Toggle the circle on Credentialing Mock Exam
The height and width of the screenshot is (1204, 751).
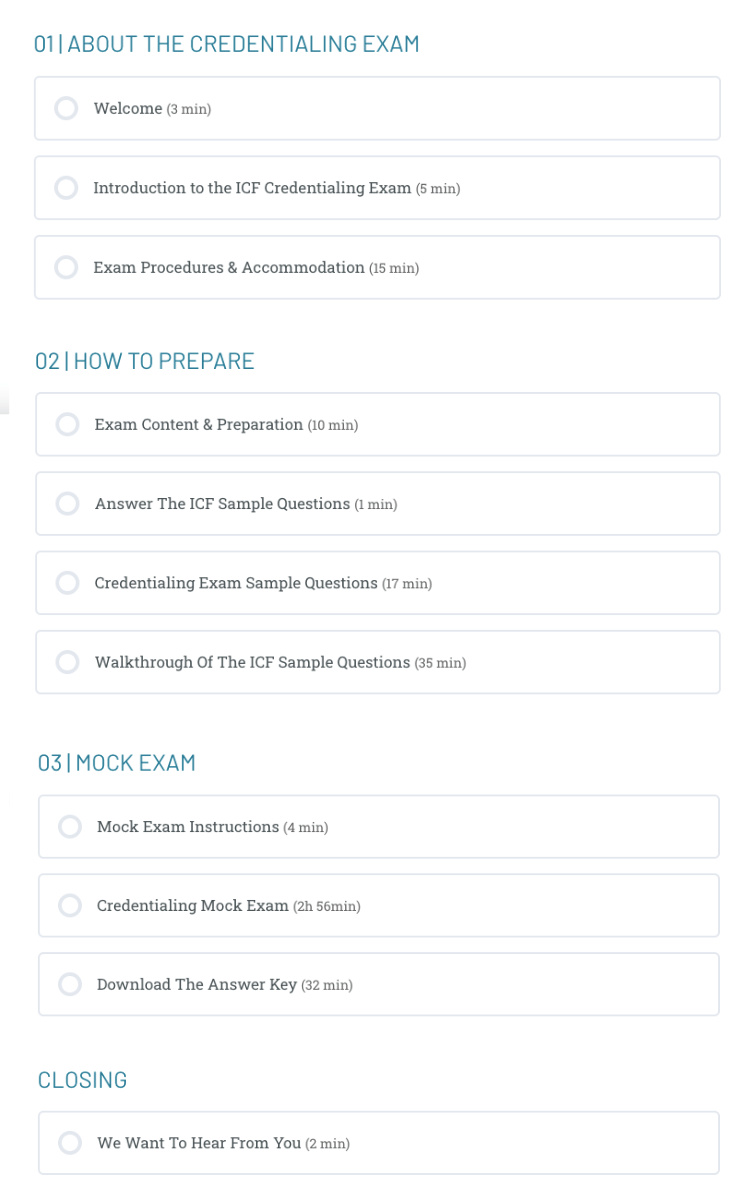pyautogui.click(x=70, y=905)
